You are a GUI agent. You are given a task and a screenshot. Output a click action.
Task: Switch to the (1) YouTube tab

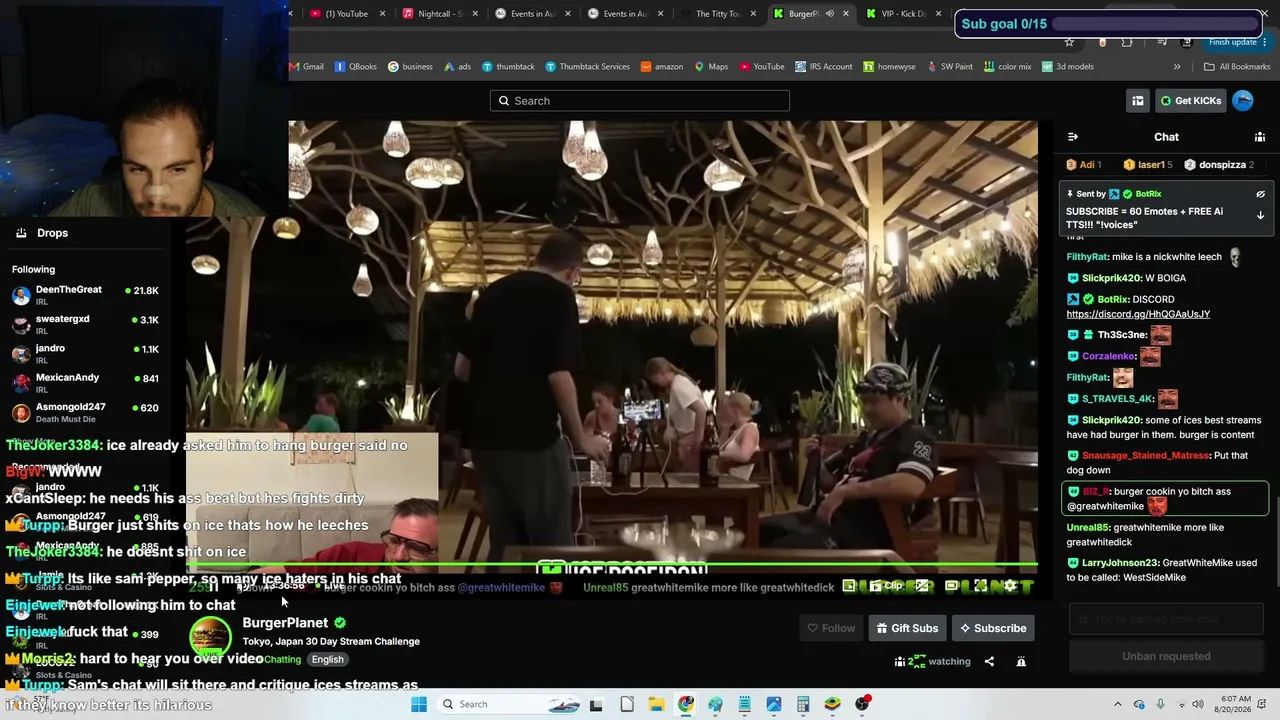[x=340, y=14]
